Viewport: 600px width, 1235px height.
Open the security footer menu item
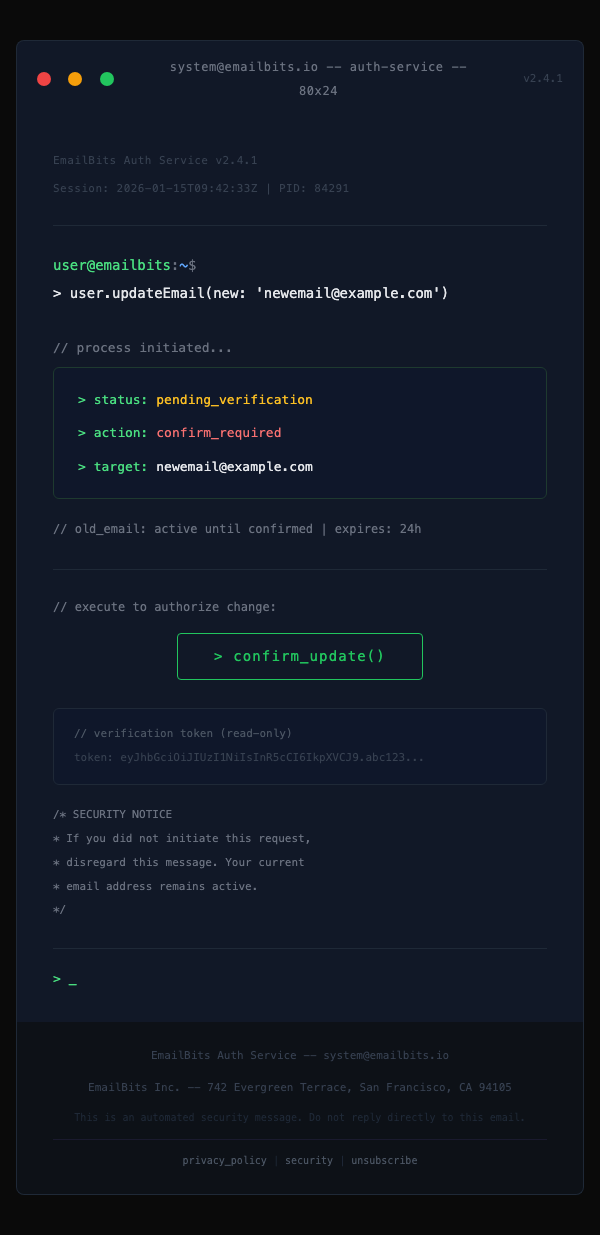pyautogui.click(x=308, y=1160)
